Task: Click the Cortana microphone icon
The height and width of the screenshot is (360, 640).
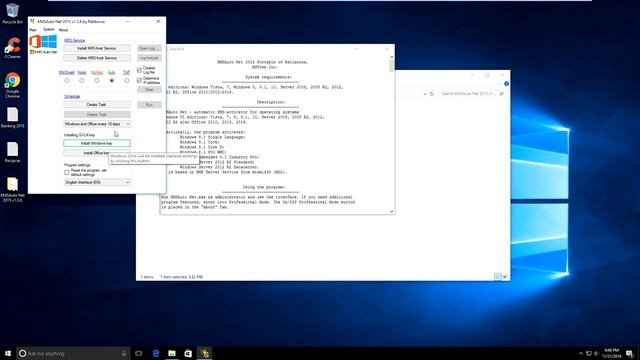Action: (x=124, y=353)
